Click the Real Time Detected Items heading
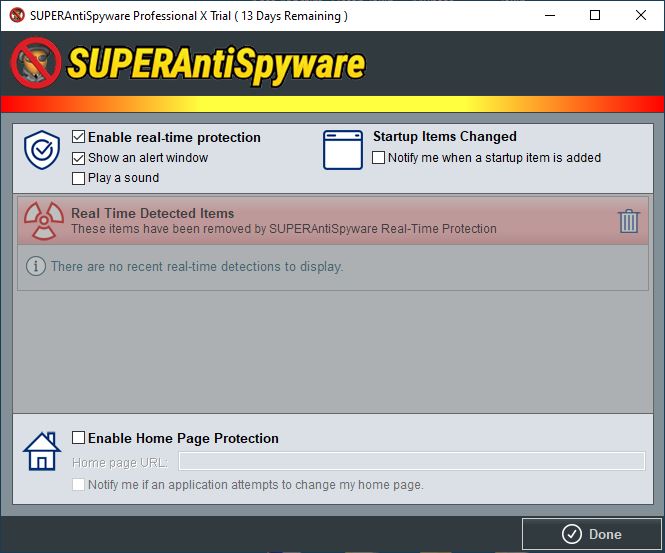665x553 pixels. 153,213
